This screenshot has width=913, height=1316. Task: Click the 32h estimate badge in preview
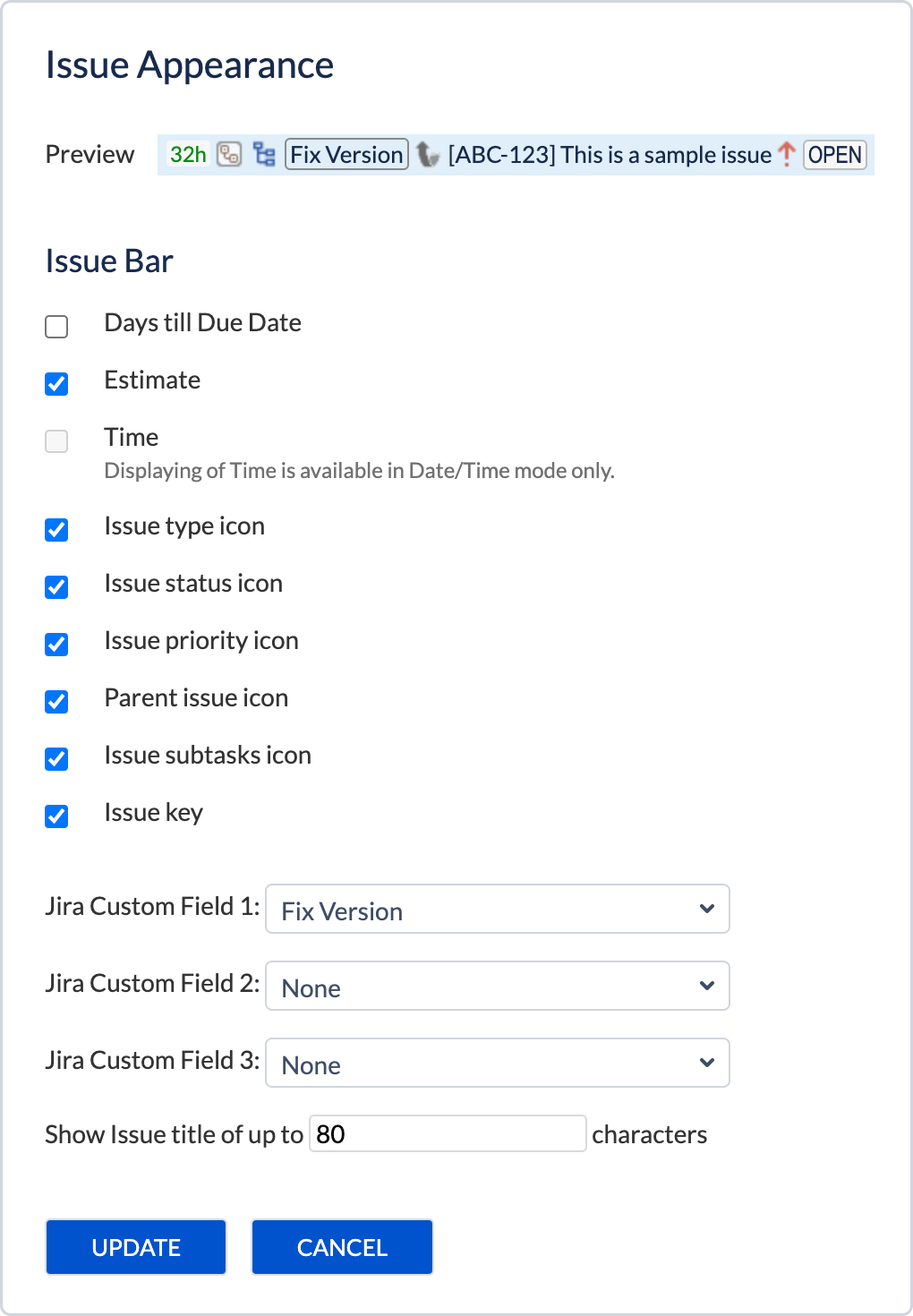click(x=188, y=155)
